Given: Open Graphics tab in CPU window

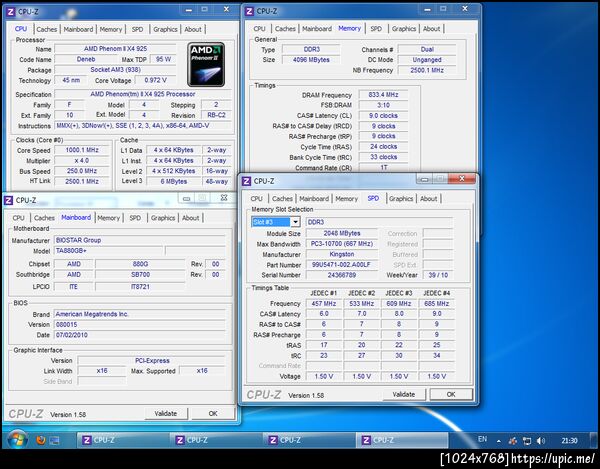Looking at the screenshot, I should [165, 29].
